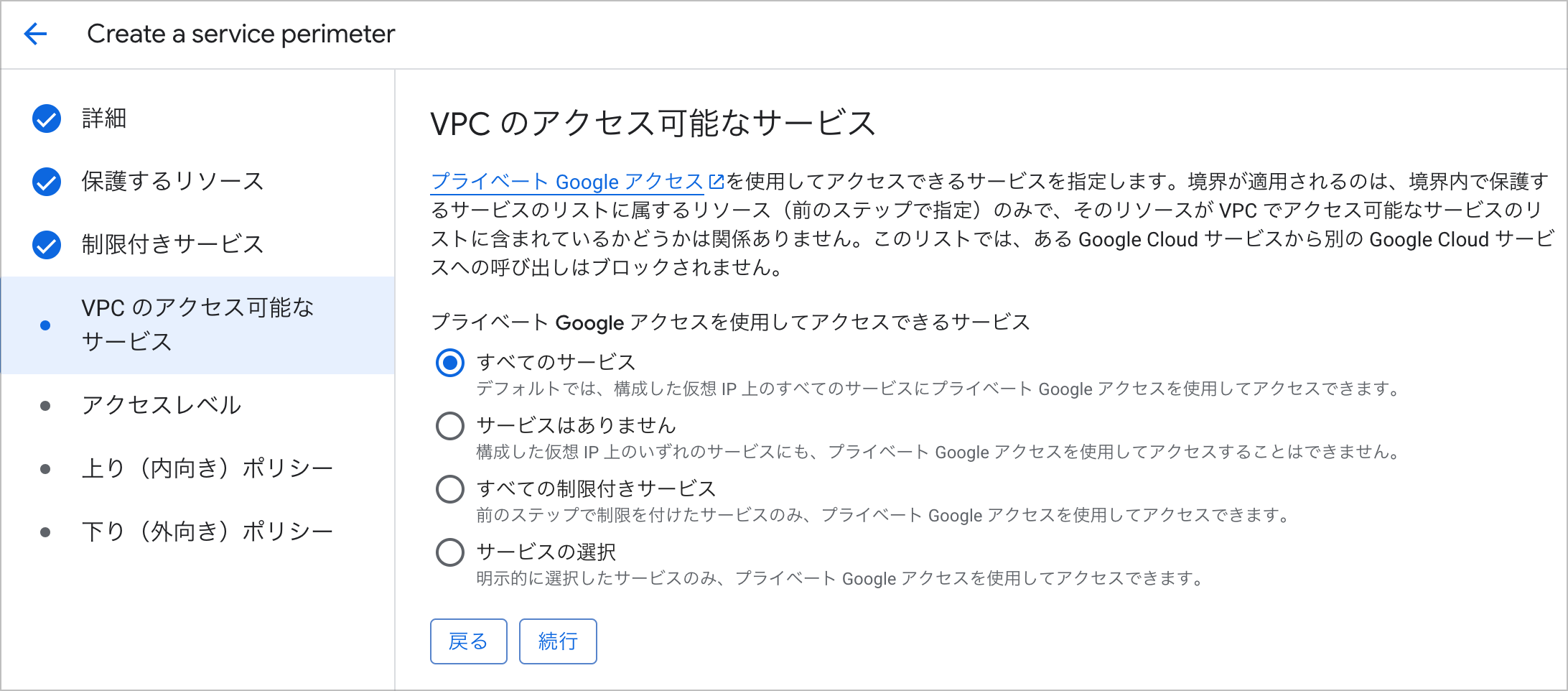Switch to the 制限付きサービス step
The image size is (1568, 691).
[x=172, y=245]
